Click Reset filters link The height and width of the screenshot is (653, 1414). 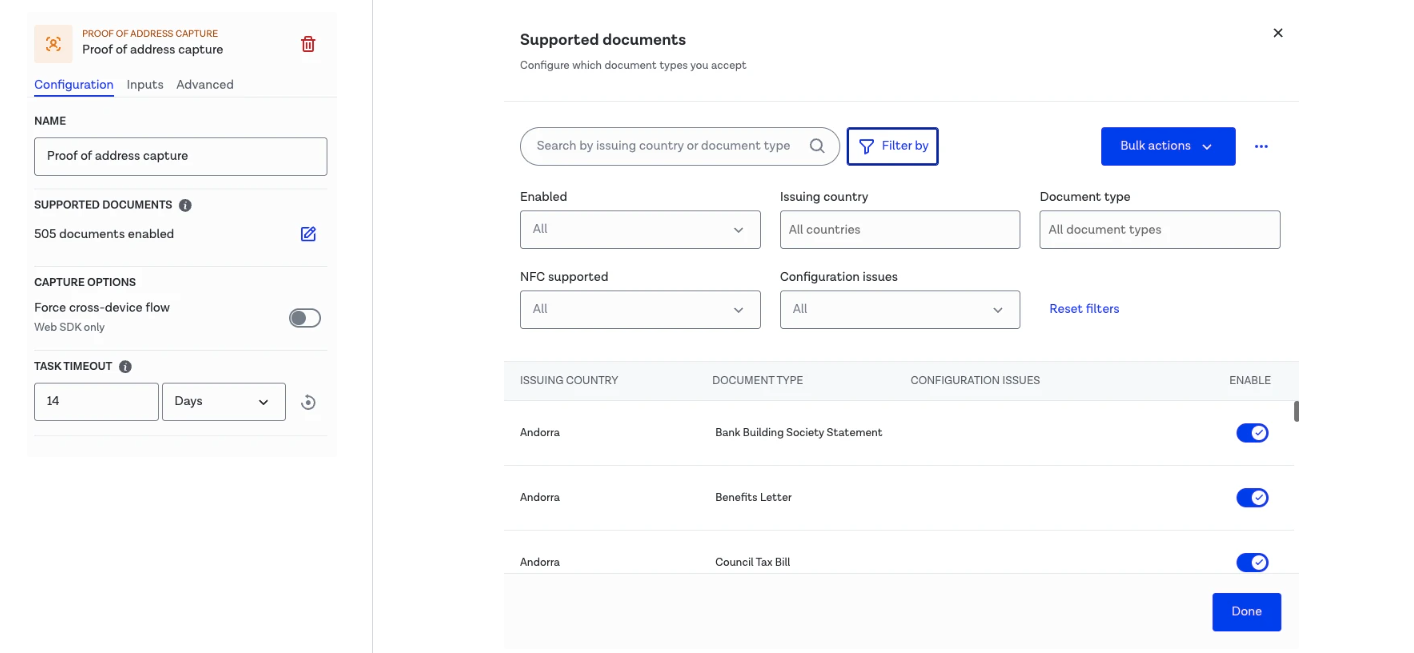click(x=1084, y=309)
